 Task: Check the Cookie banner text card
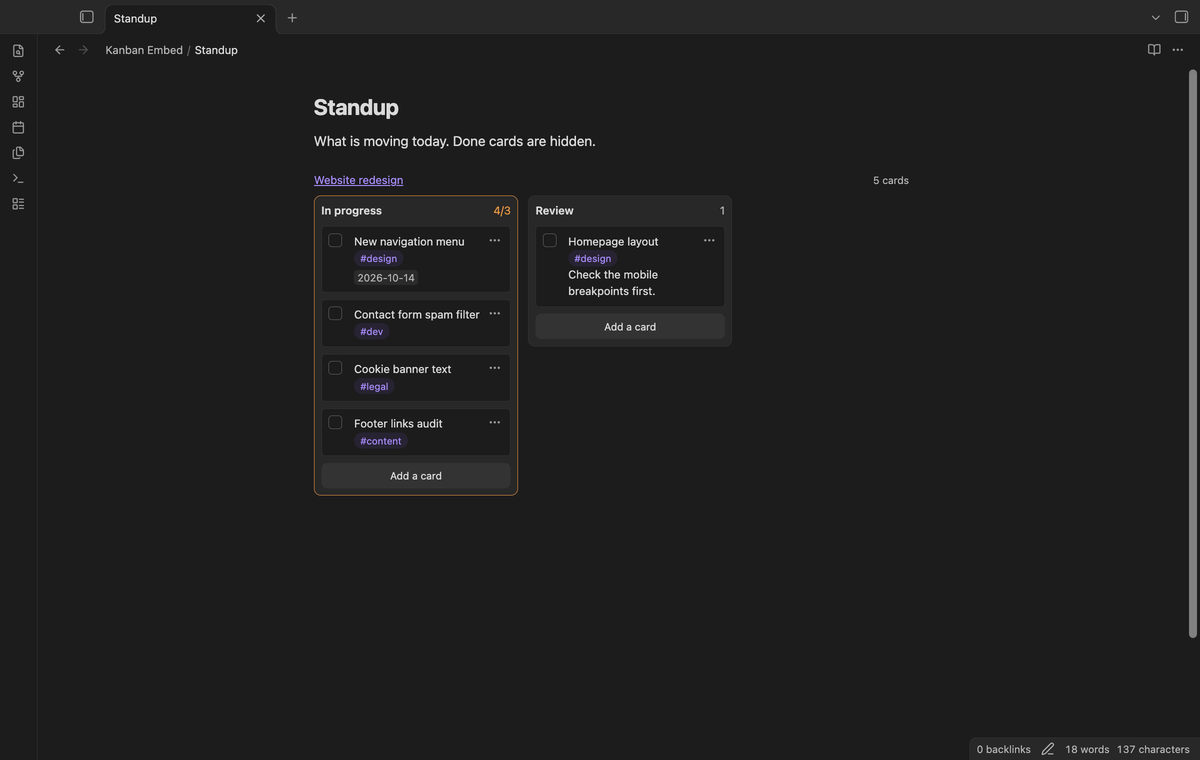pos(335,368)
